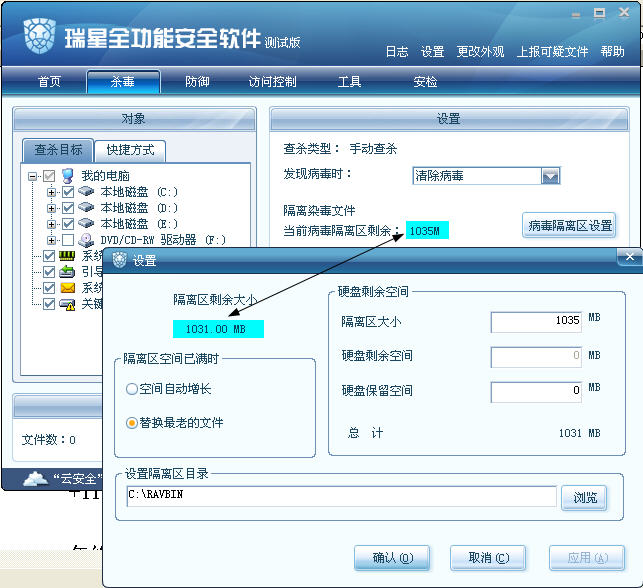The width and height of the screenshot is (643, 588).
Task: Select the 本地磁盘 (C:) tree label
Action: coord(139,192)
